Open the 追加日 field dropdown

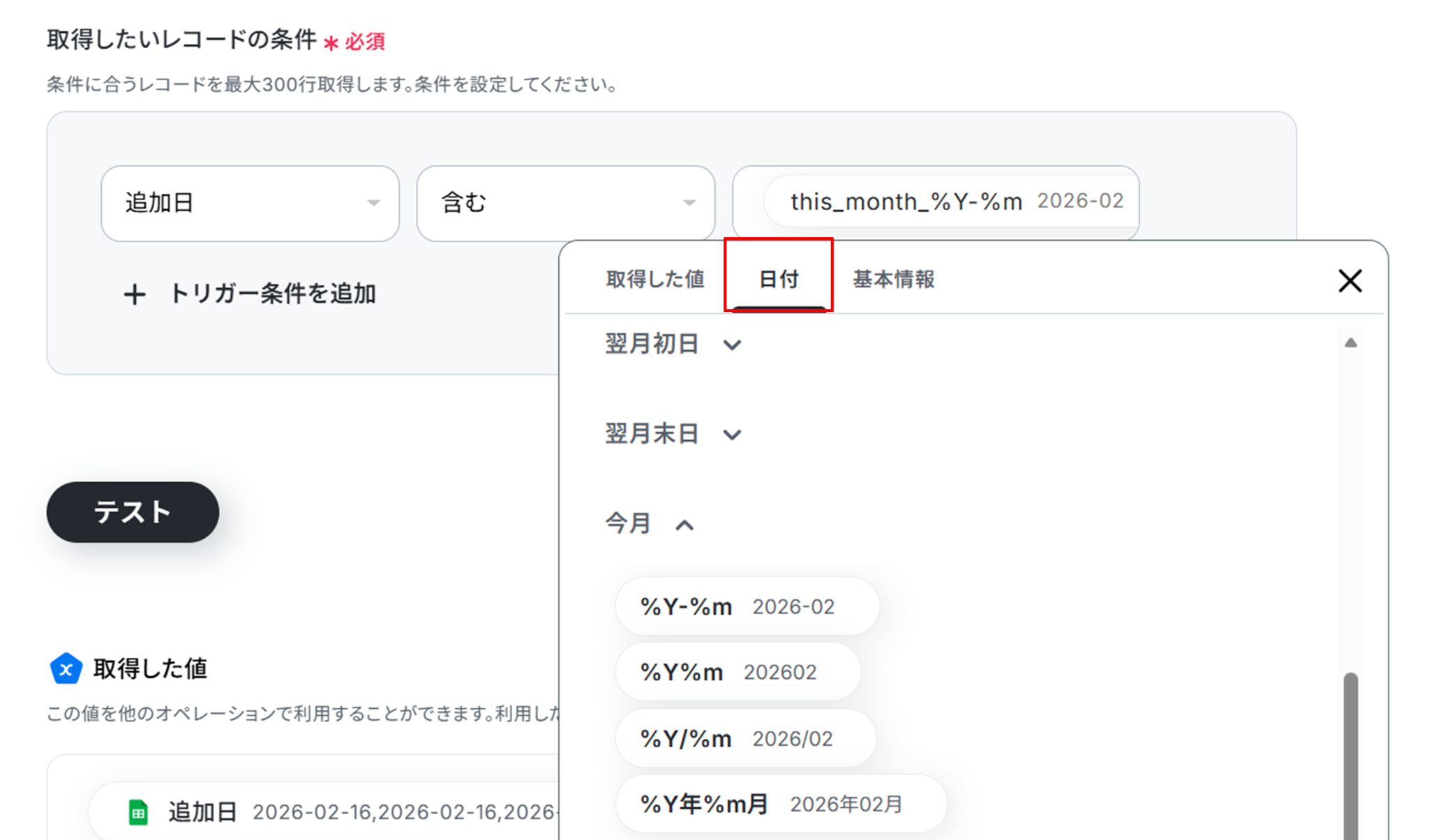point(250,203)
